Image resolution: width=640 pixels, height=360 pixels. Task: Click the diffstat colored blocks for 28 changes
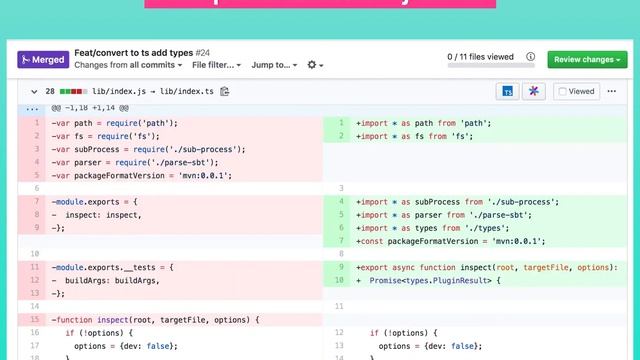73,91
